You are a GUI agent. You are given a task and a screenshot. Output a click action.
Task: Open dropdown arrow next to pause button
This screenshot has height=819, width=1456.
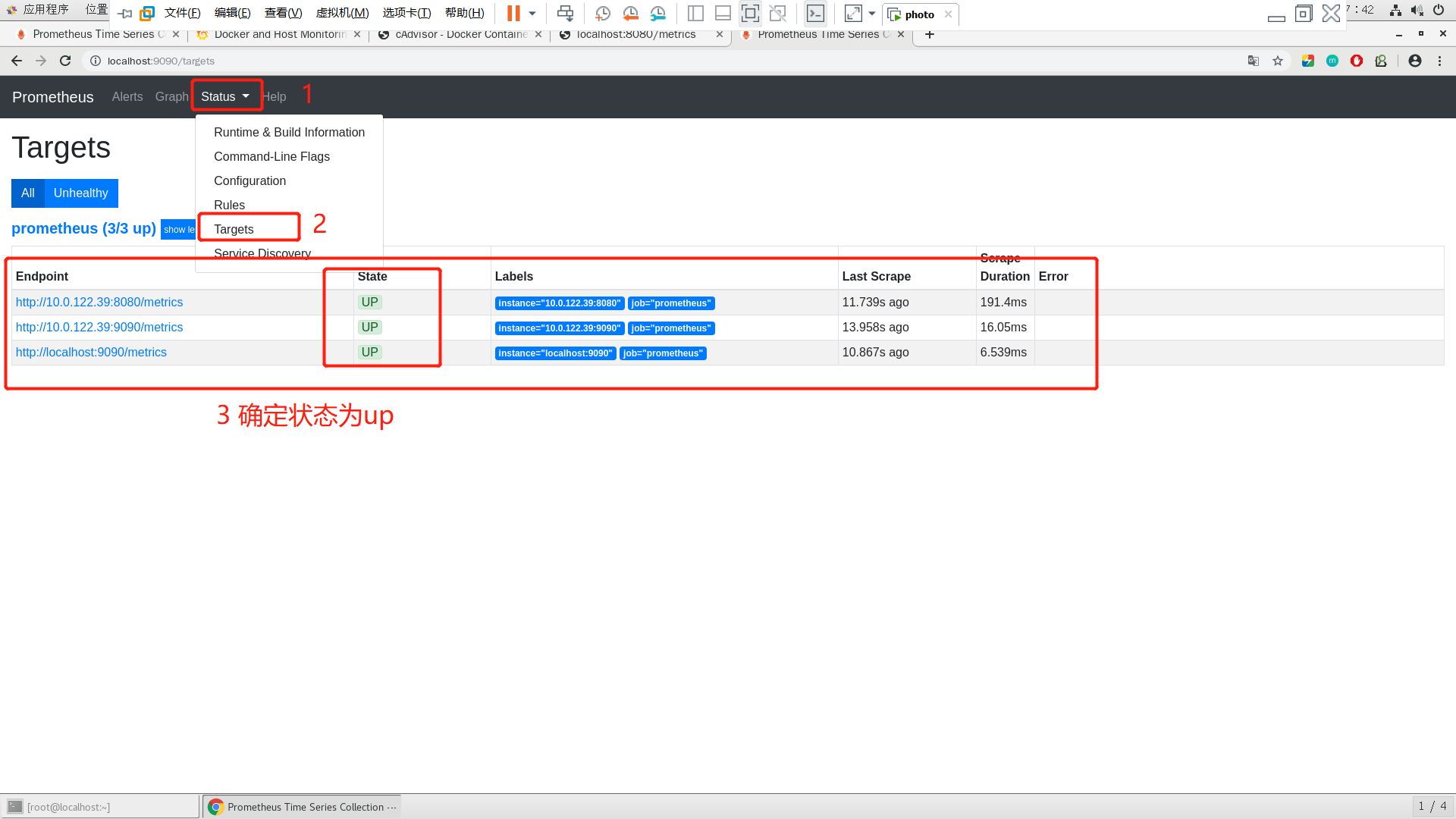pyautogui.click(x=532, y=13)
